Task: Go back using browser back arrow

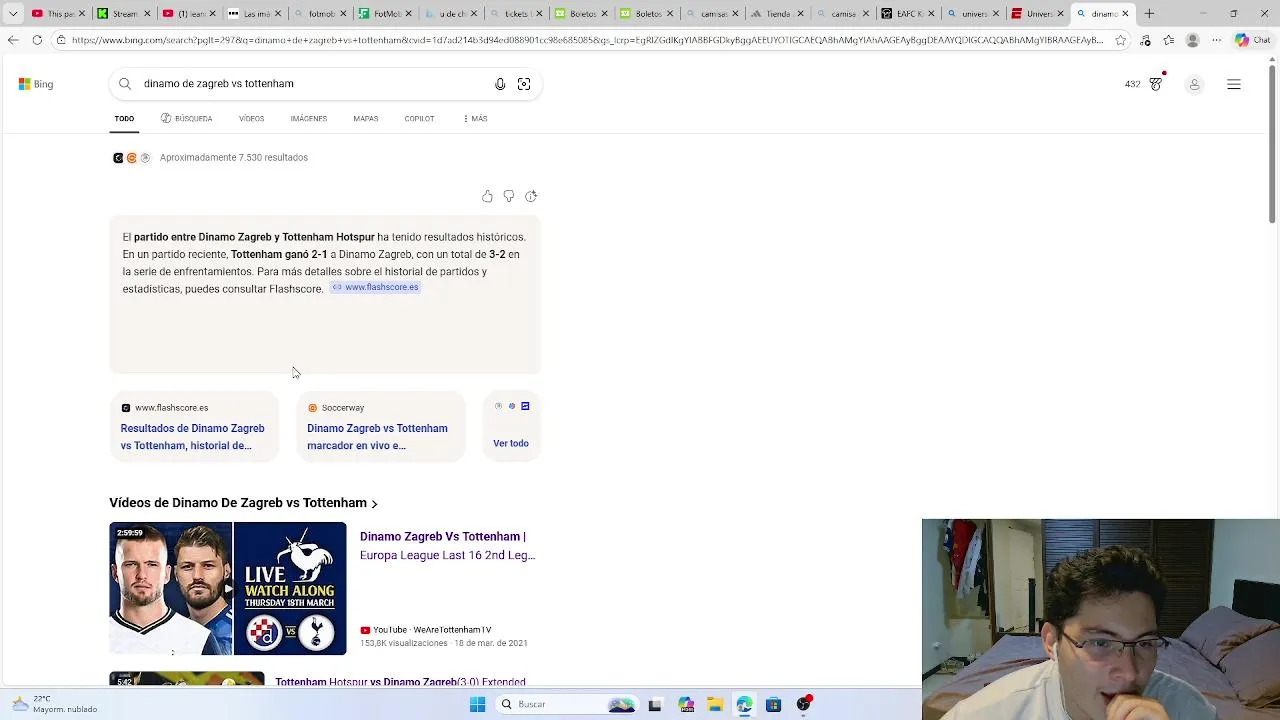Action: 13,40
